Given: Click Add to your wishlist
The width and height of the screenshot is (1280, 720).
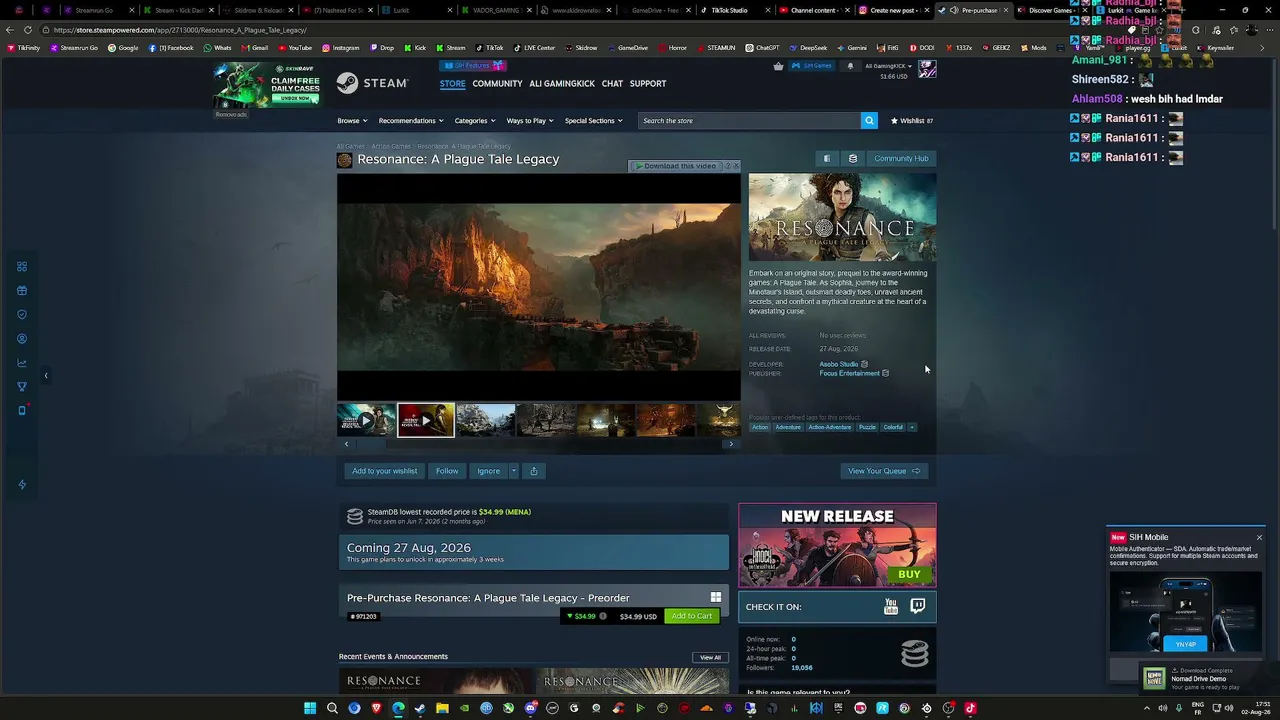Looking at the screenshot, I should 385,471.
